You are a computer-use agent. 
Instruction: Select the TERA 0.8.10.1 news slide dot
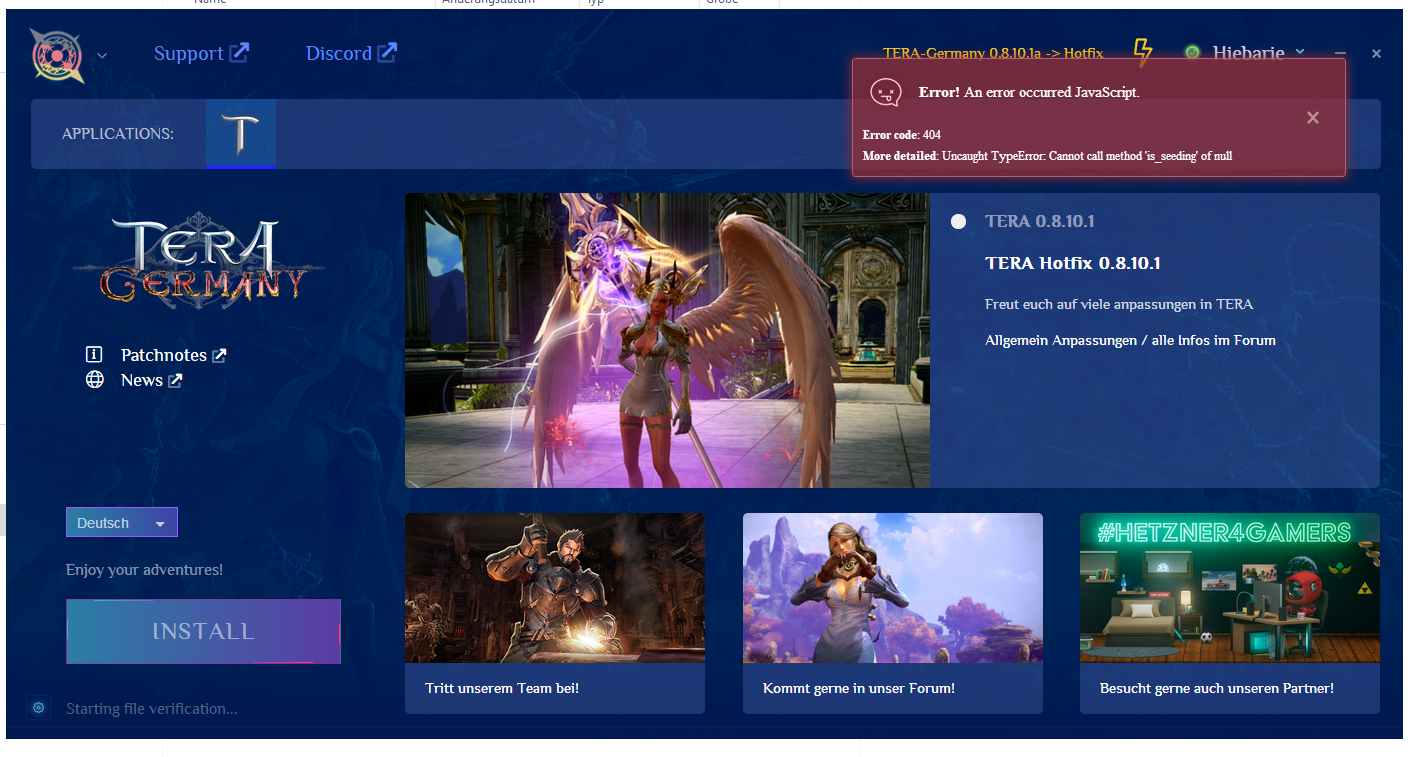[x=958, y=222]
